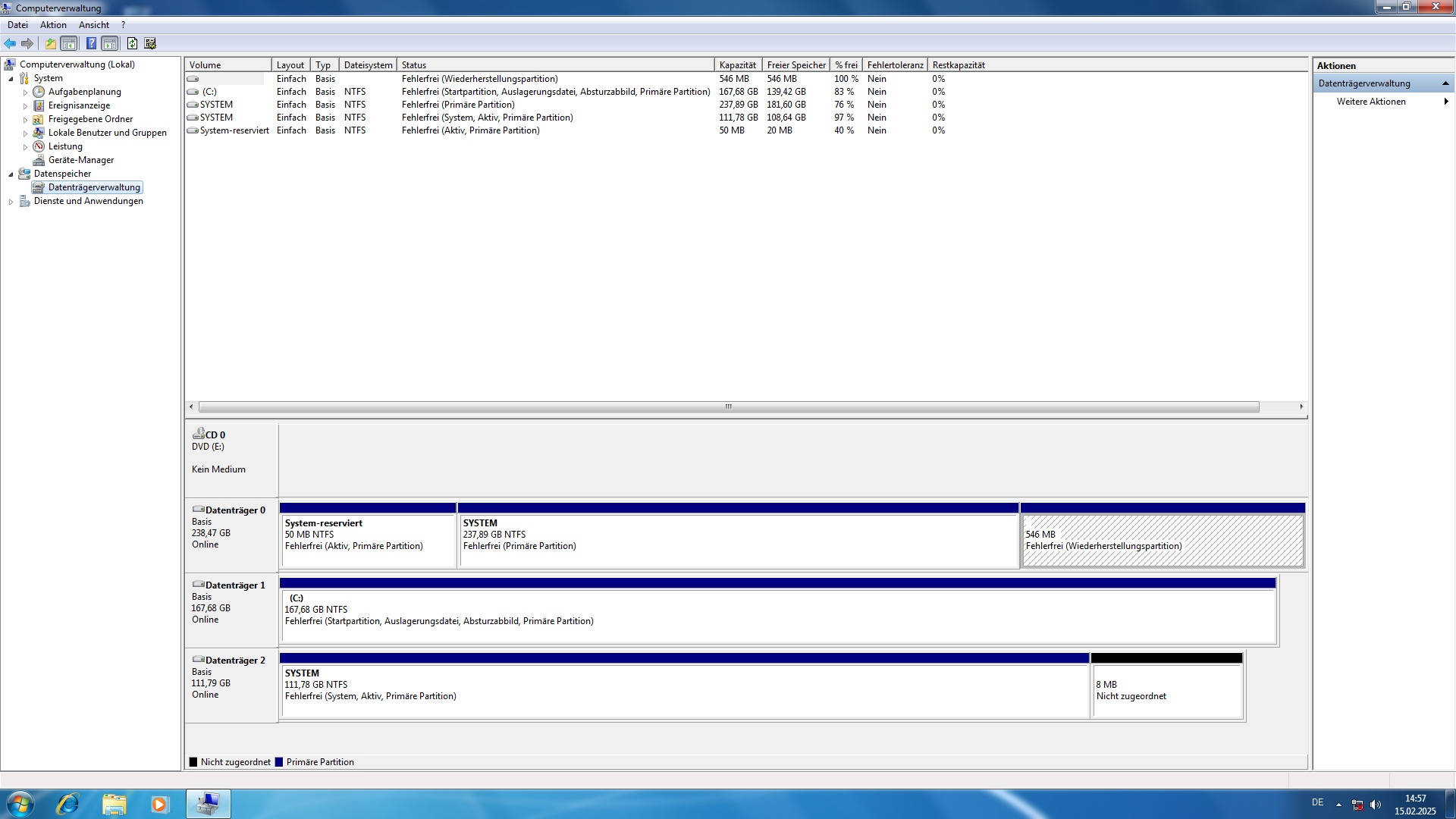Open Internet Explorer from the taskbar

coord(67,804)
